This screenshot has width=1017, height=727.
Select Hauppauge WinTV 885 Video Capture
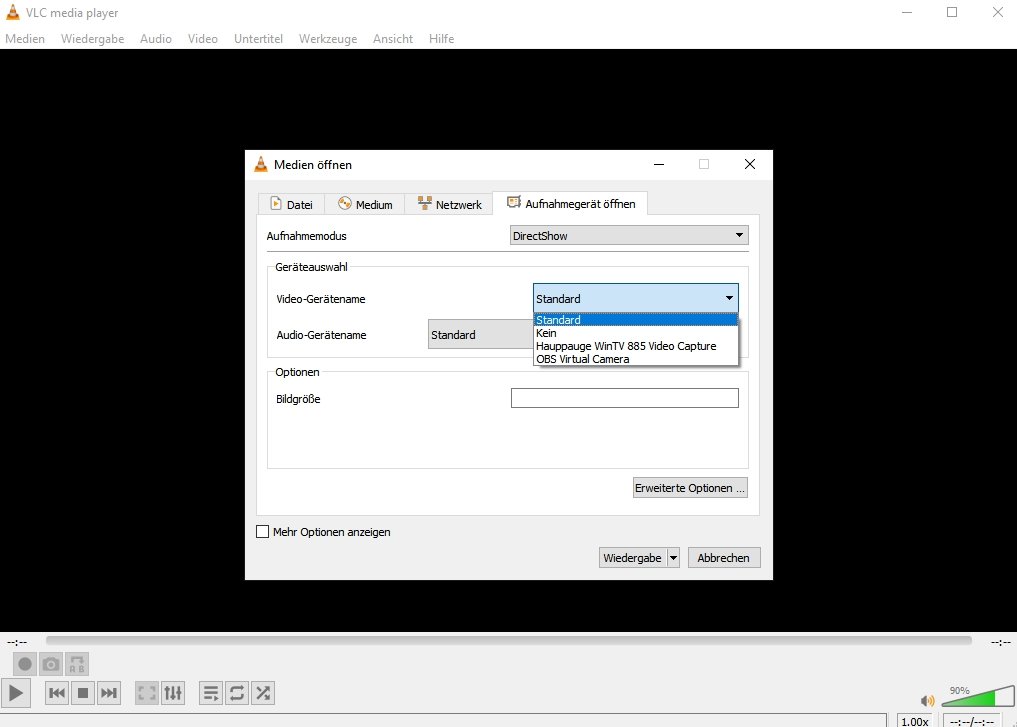click(636, 346)
